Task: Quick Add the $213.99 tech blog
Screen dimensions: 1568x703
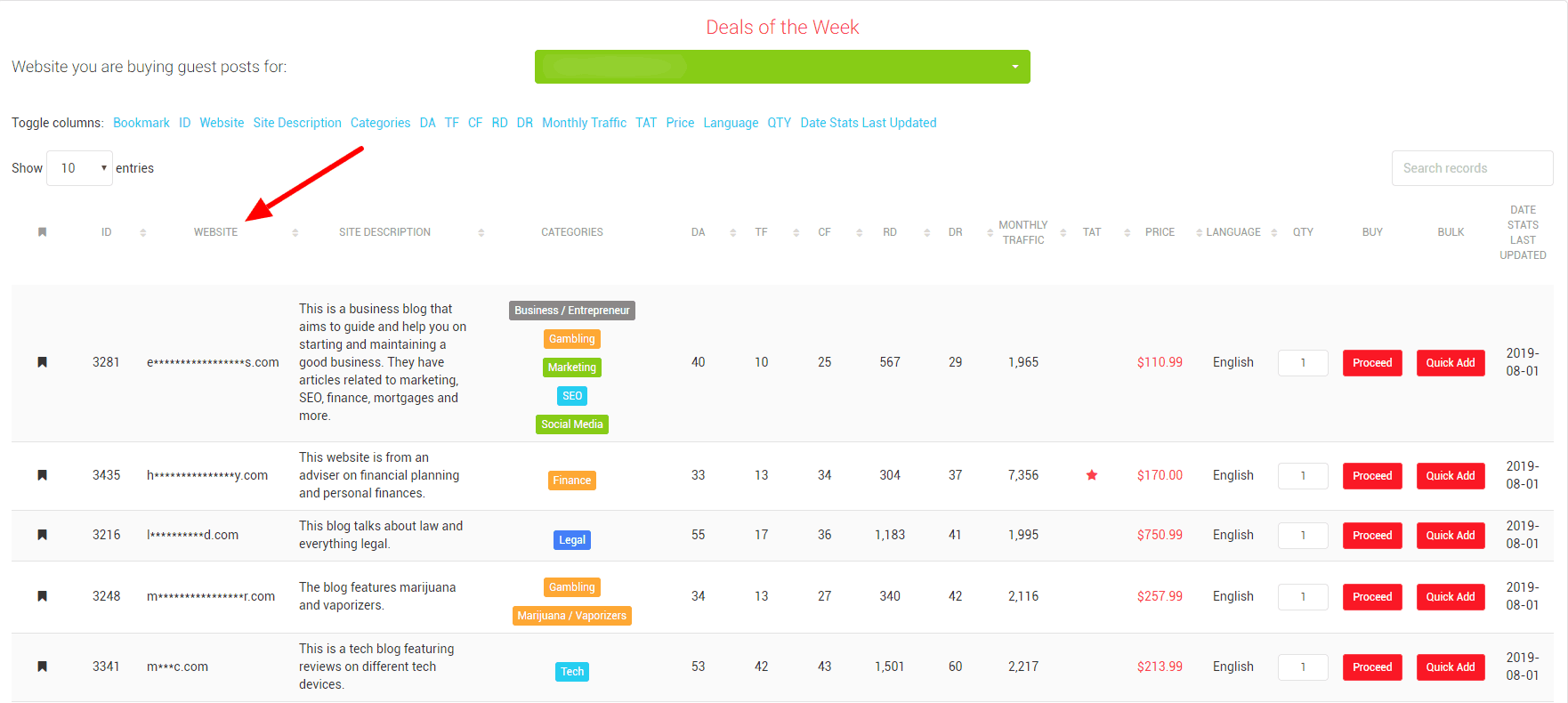Action: pyautogui.click(x=1450, y=667)
